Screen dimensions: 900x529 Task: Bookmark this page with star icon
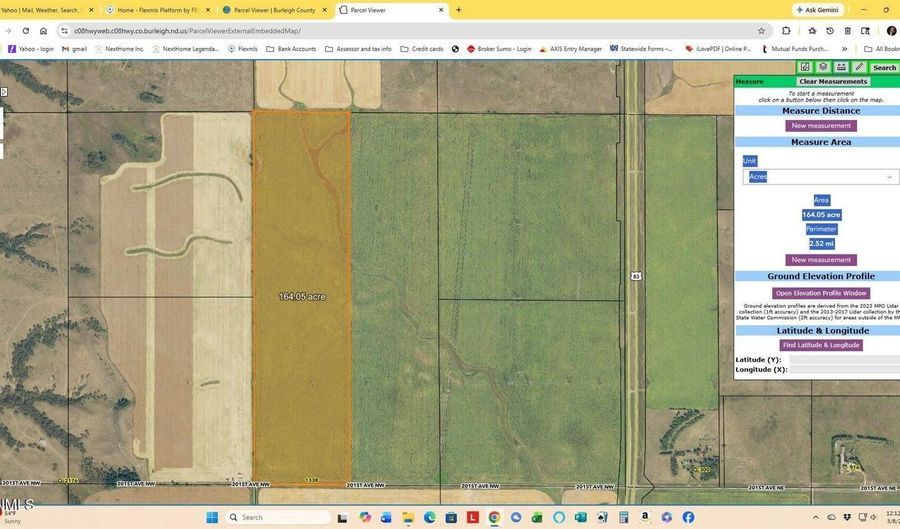tap(761, 31)
